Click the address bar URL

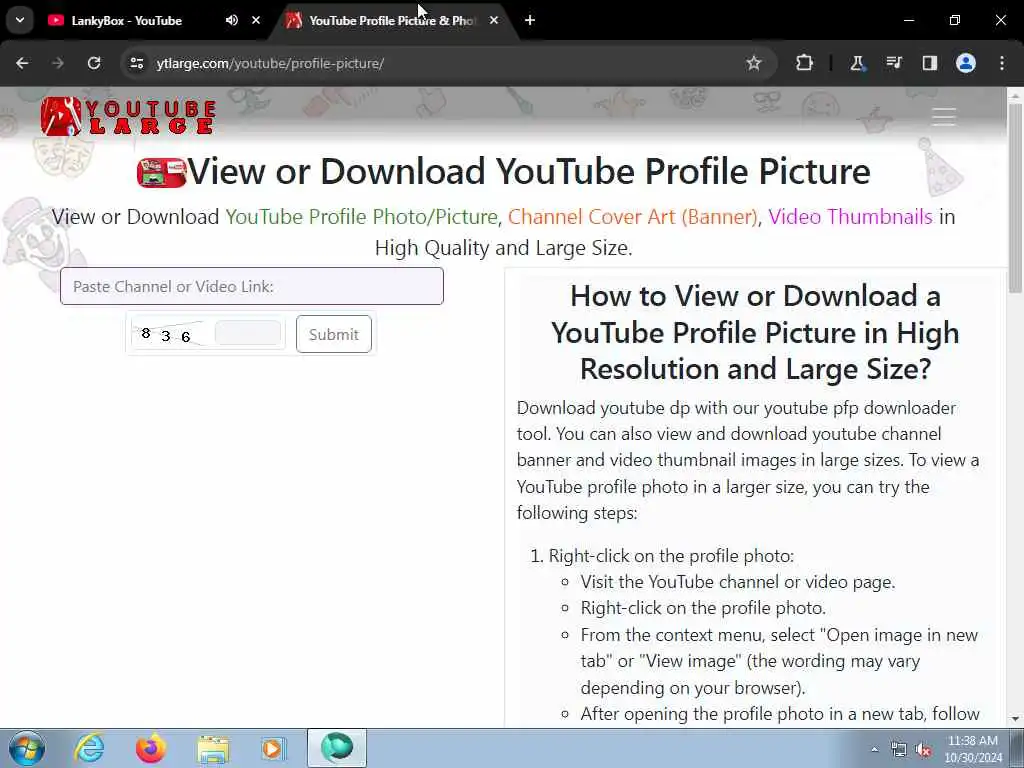coord(270,63)
